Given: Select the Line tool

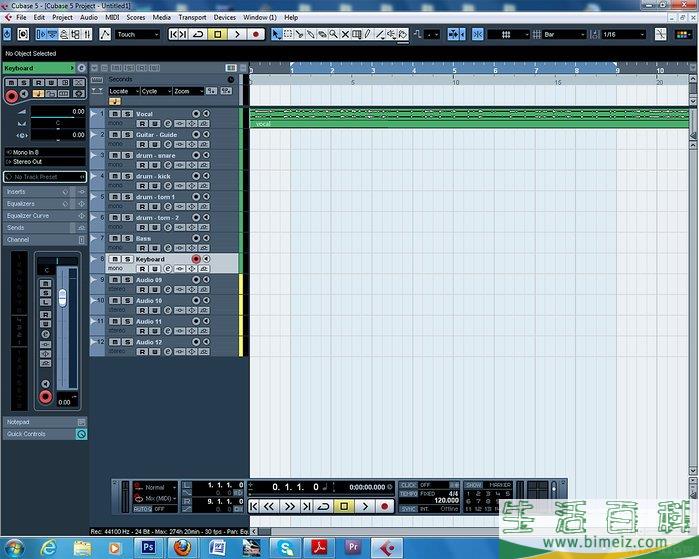Looking at the screenshot, I should click(x=379, y=34).
